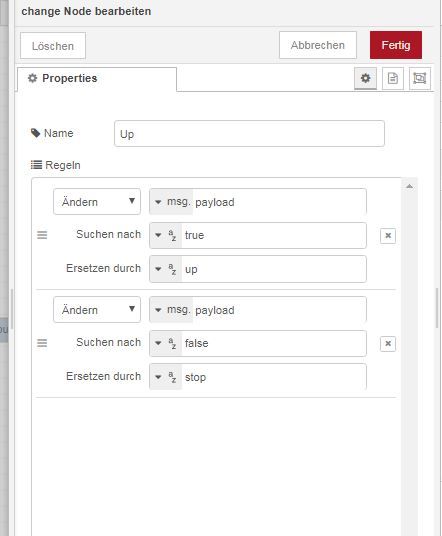The image size is (442, 536).
Task: Delete the false-to-stop rule
Action: point(388,344)
